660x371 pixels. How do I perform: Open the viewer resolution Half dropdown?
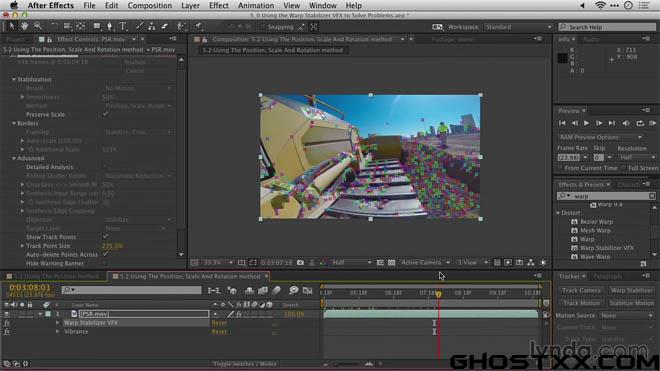[x=352, y=262]
